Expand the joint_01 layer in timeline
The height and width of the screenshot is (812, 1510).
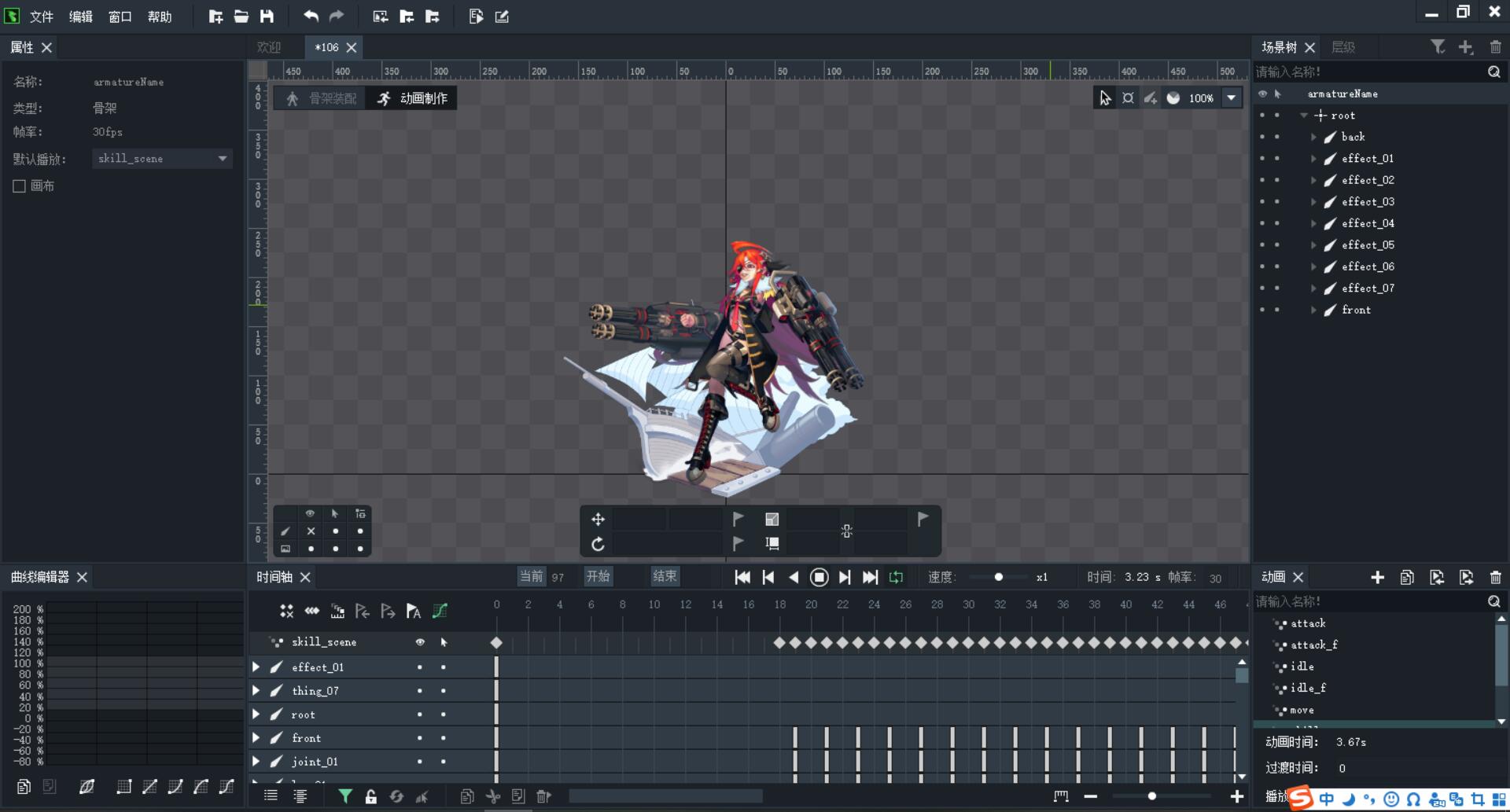pos(256,762)
